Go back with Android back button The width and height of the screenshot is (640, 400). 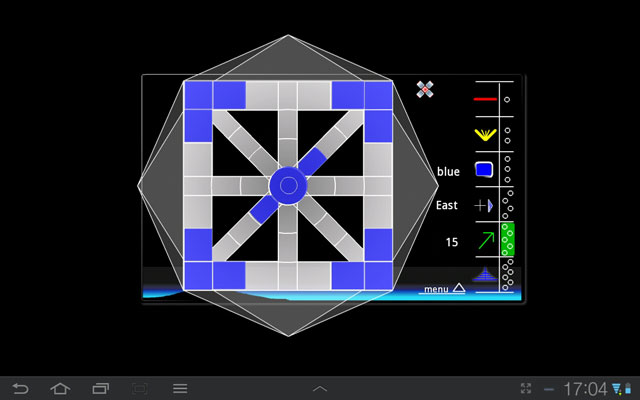click(x=20, y=389)
